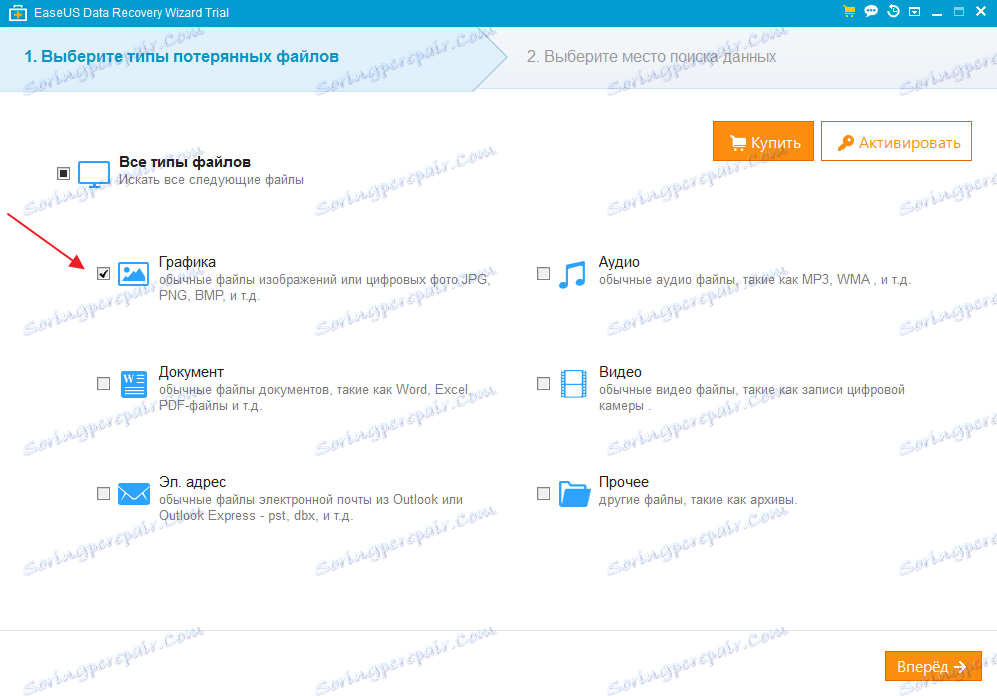Uncheck the Графика checkbox
This screenshot has width=997, height=696.
tap(103, 273)
